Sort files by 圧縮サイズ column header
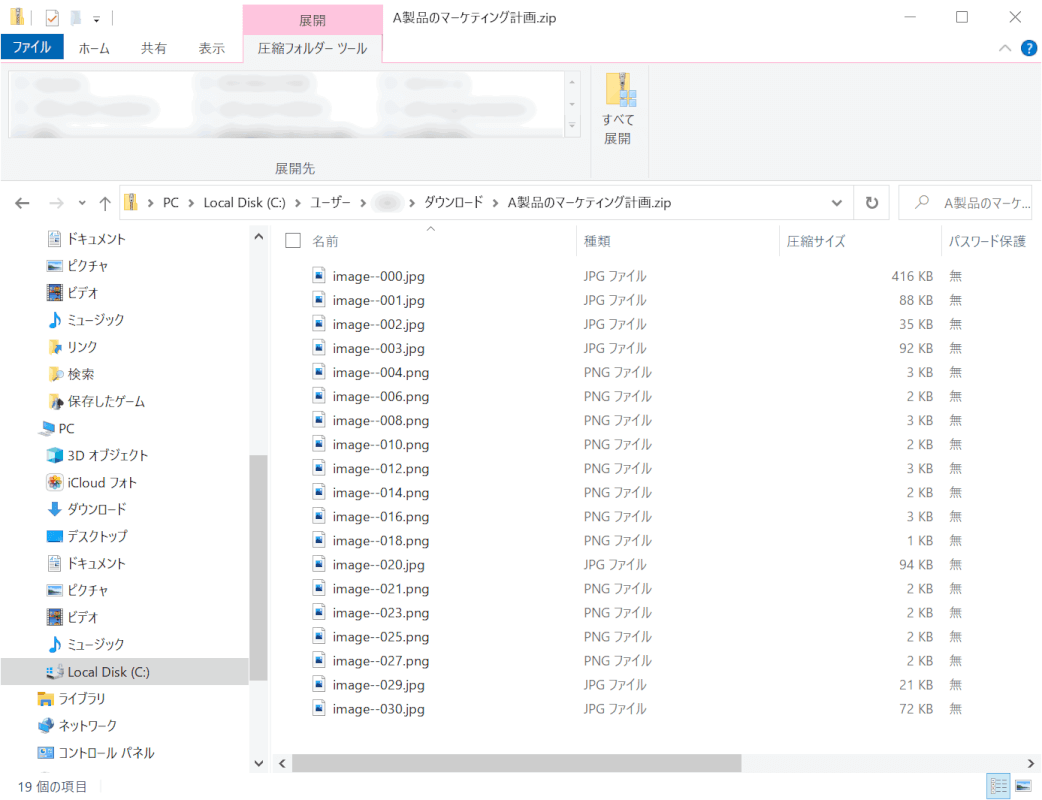This screenshot has width=1042, height=800. 816,241
